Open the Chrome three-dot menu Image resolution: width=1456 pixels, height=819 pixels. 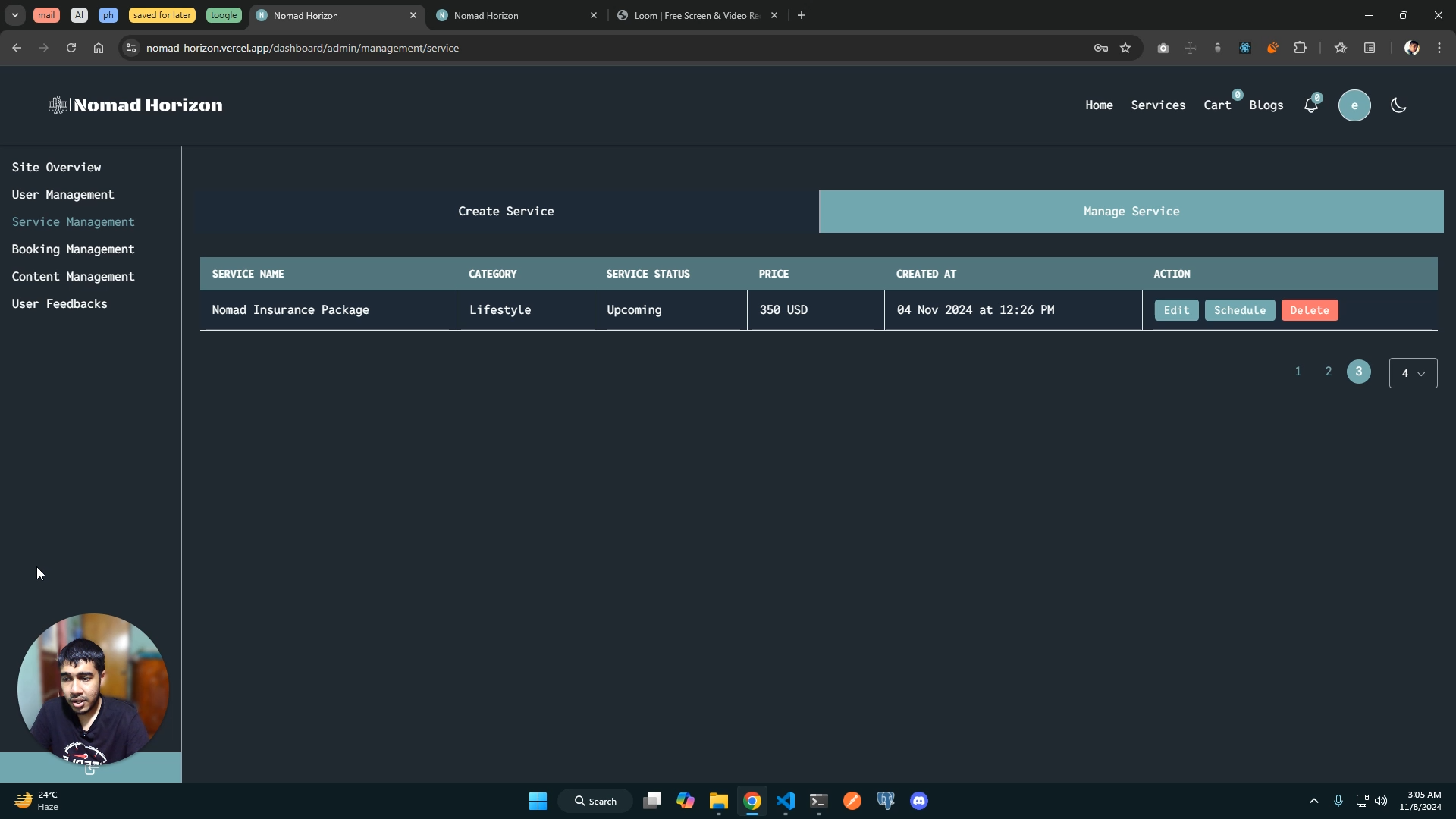pyautogui.click(x=1439, y=48)
